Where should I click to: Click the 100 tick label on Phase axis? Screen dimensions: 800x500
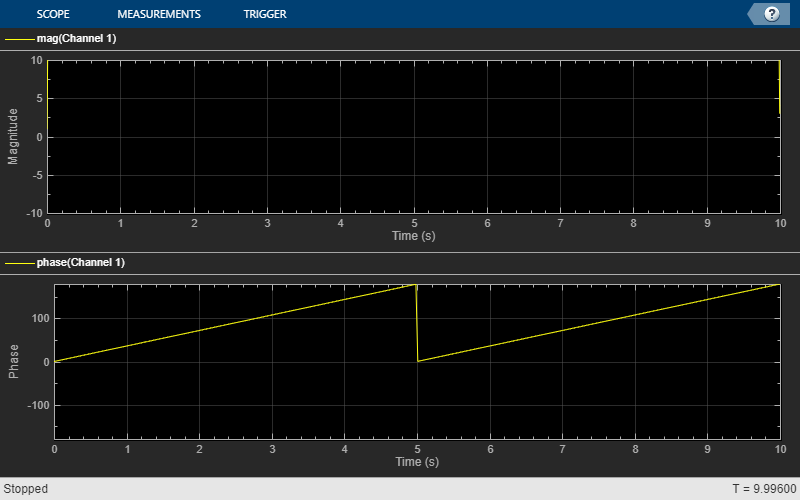(x=40, y=318)
